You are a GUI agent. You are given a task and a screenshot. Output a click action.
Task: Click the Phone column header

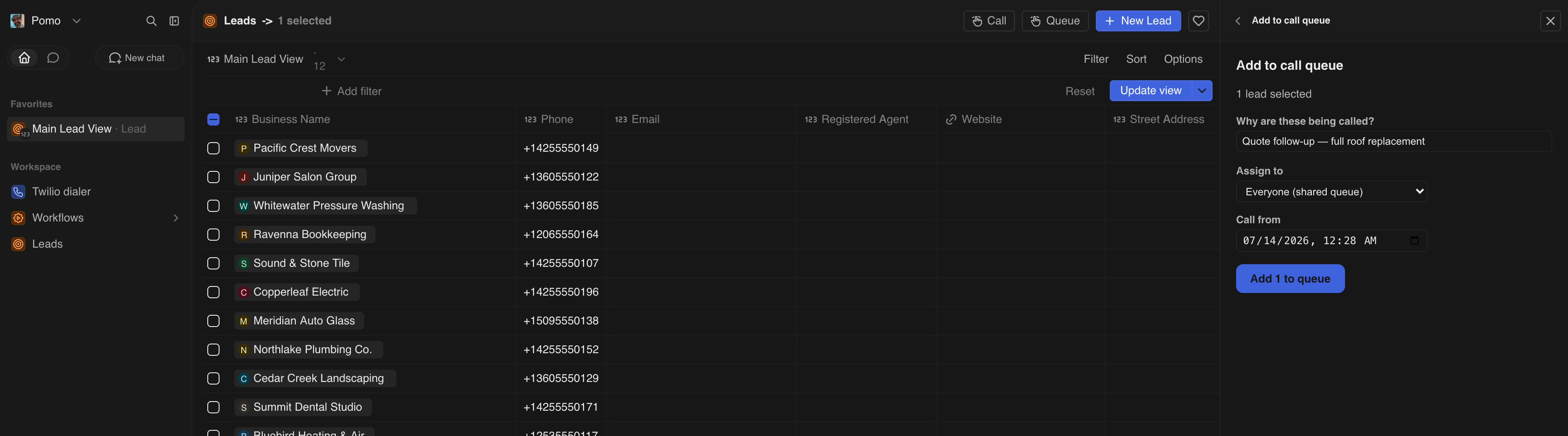click(x=548, y=119)
